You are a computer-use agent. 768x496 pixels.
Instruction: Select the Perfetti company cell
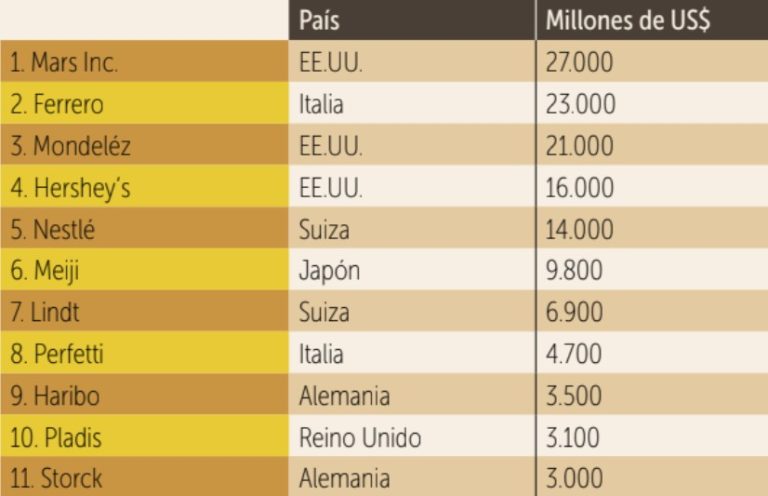coord(59,354)
